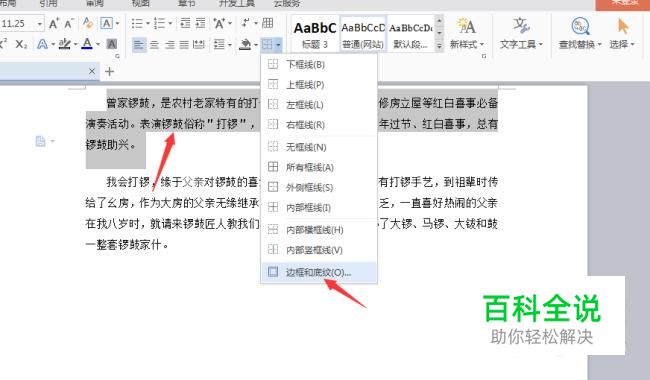Image resolution: width=650 pixels, height=380 pixels.
Task: Expand the numbering list arrow
Action: click(x=170, y=24)
